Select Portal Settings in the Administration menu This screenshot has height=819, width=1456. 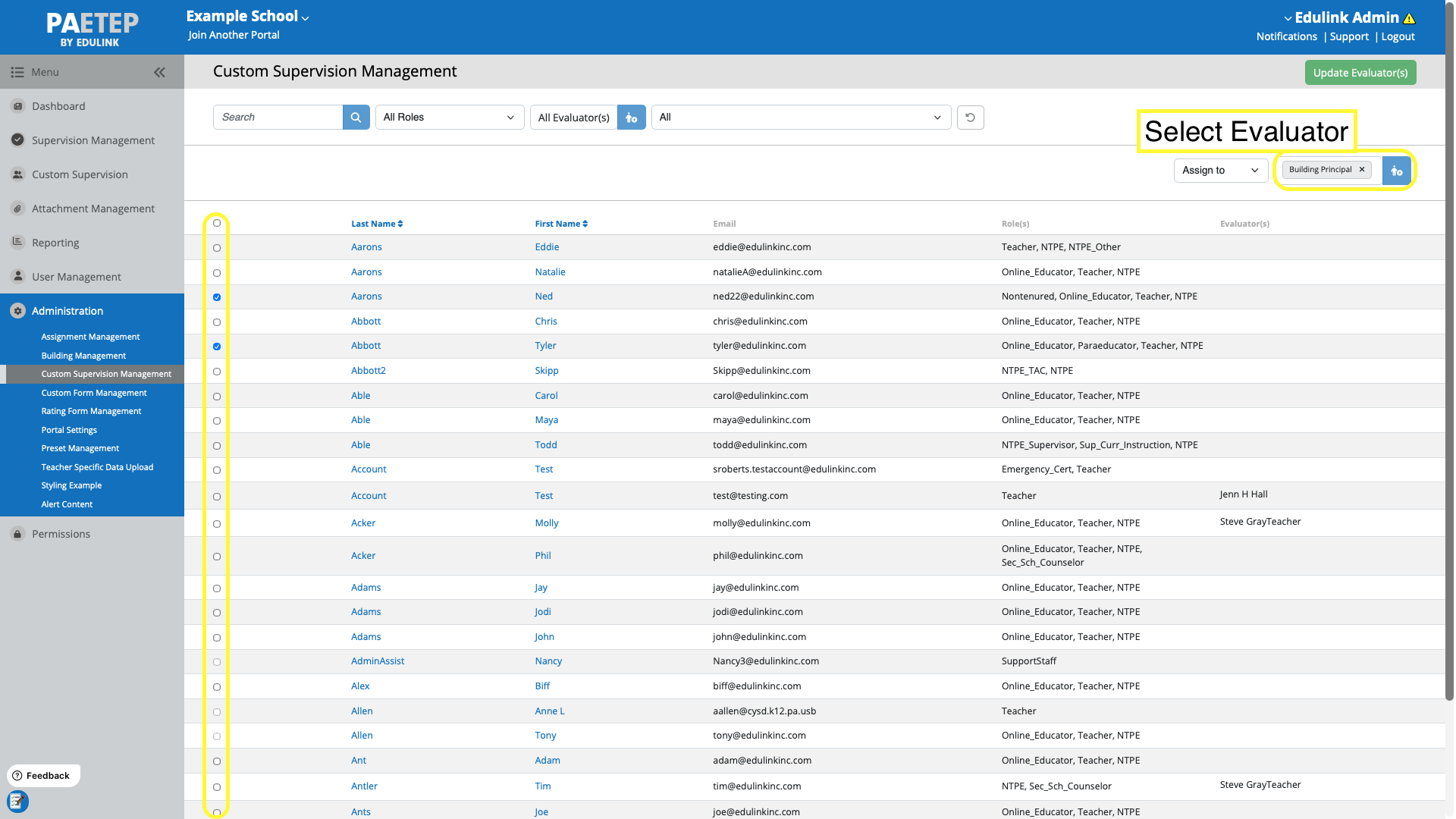[x=69, y=430]
